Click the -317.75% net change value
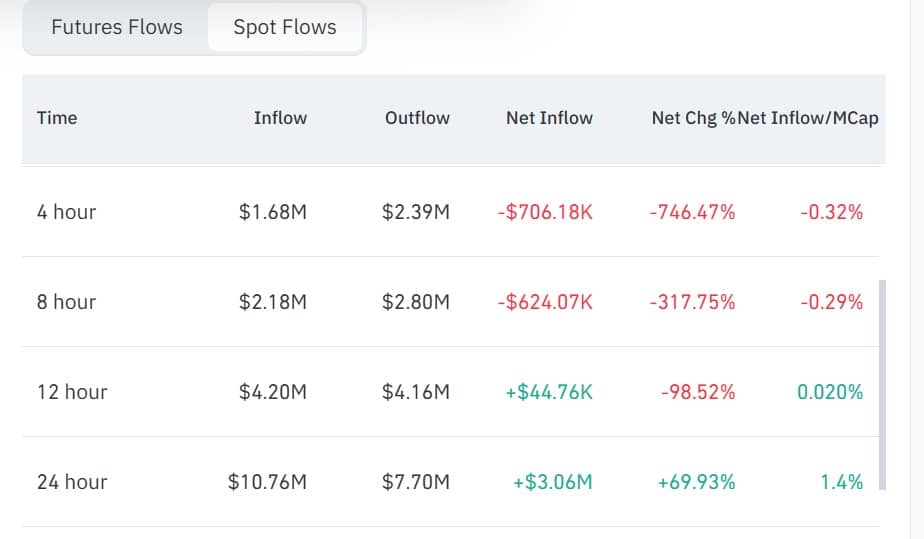 pos(692,302)
